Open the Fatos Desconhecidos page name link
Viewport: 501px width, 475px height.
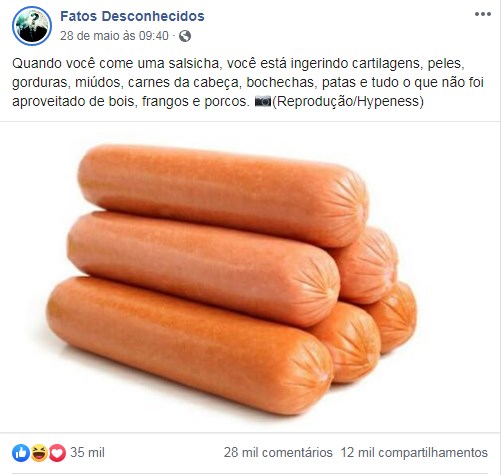click(132, 16)
